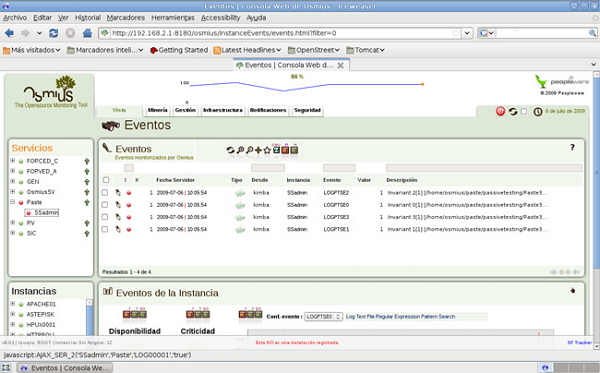
Task: Sort by Descripción column header
Action: [402, 180]
